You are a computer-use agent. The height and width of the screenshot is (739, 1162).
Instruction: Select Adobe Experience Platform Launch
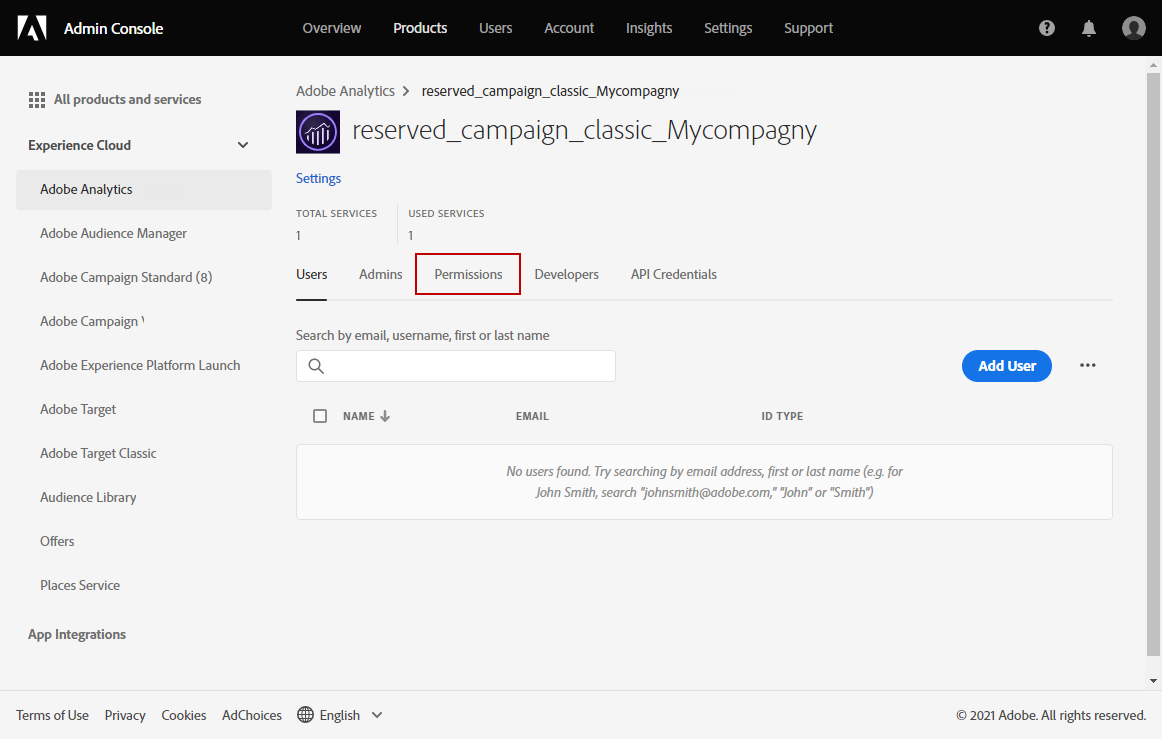pos(140,365)
